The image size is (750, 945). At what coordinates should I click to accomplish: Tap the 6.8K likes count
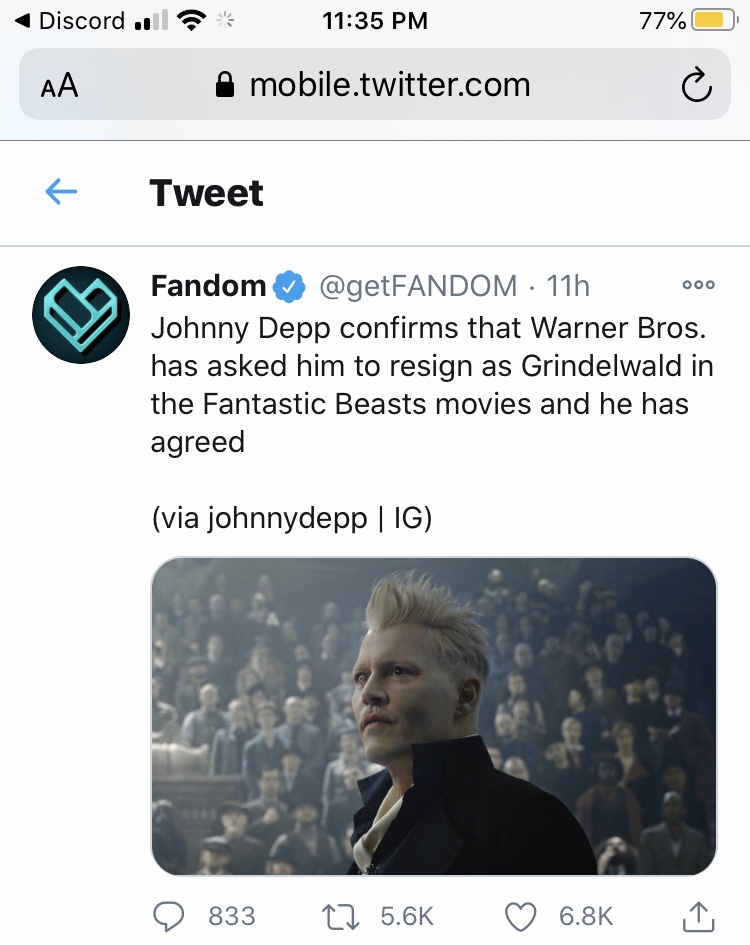pyautogui.click(x=586, y=916)
